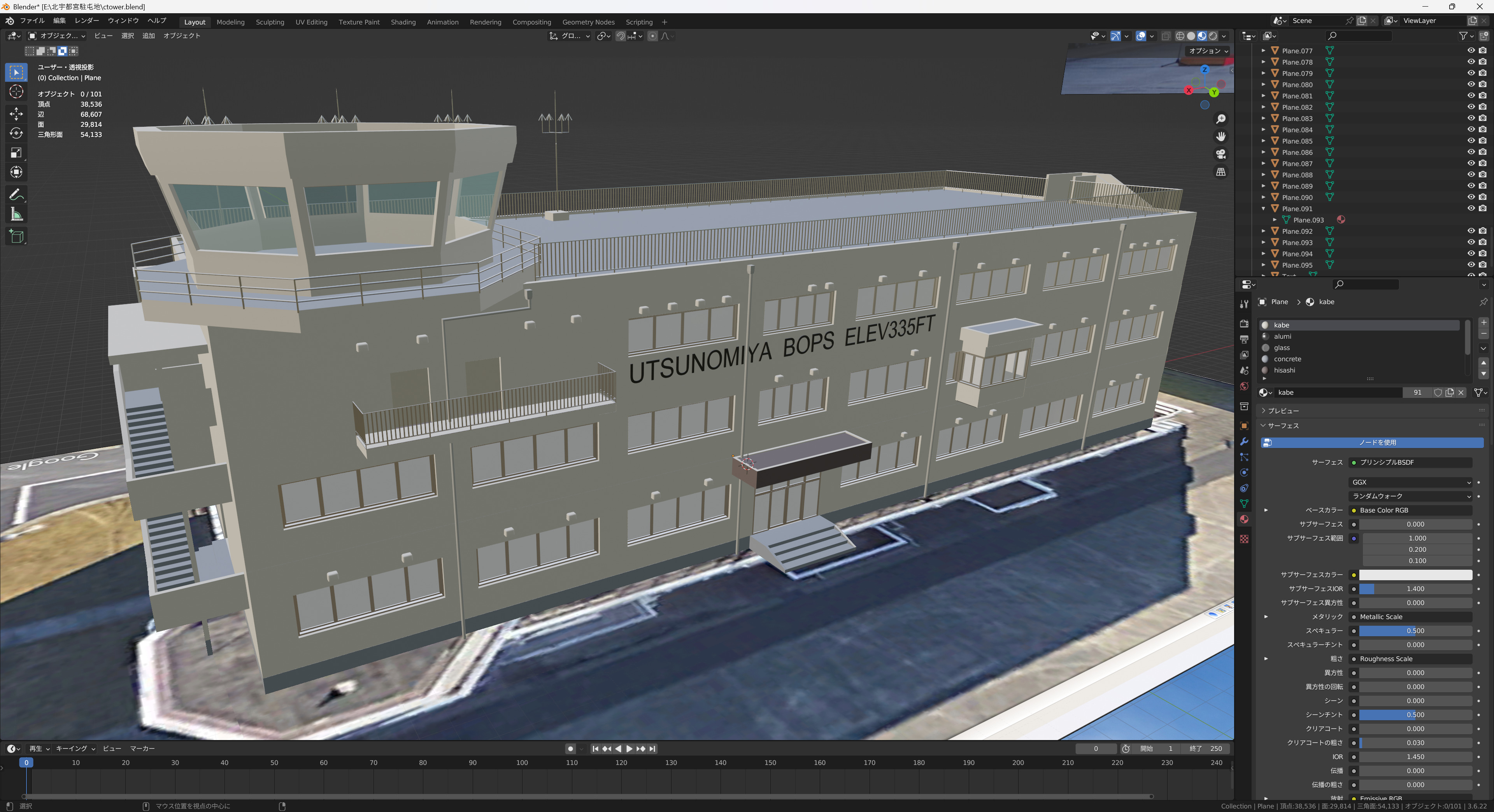Expand the プレビュー panel
This screenshot has width=1494, height=812.
point(1283,411)
